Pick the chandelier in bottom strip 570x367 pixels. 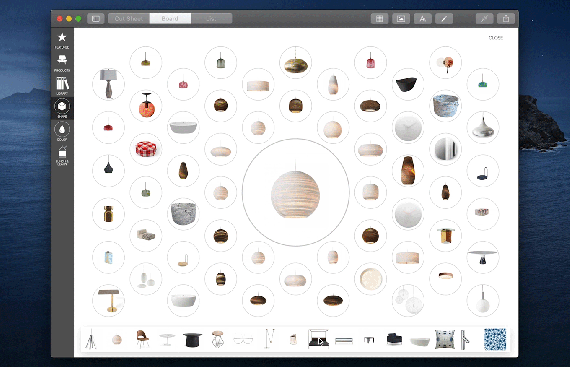point(217,339)
